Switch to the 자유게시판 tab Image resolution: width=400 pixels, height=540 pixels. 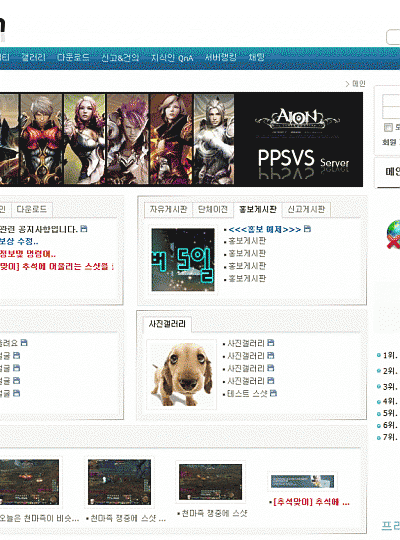(x=168, y=209)
